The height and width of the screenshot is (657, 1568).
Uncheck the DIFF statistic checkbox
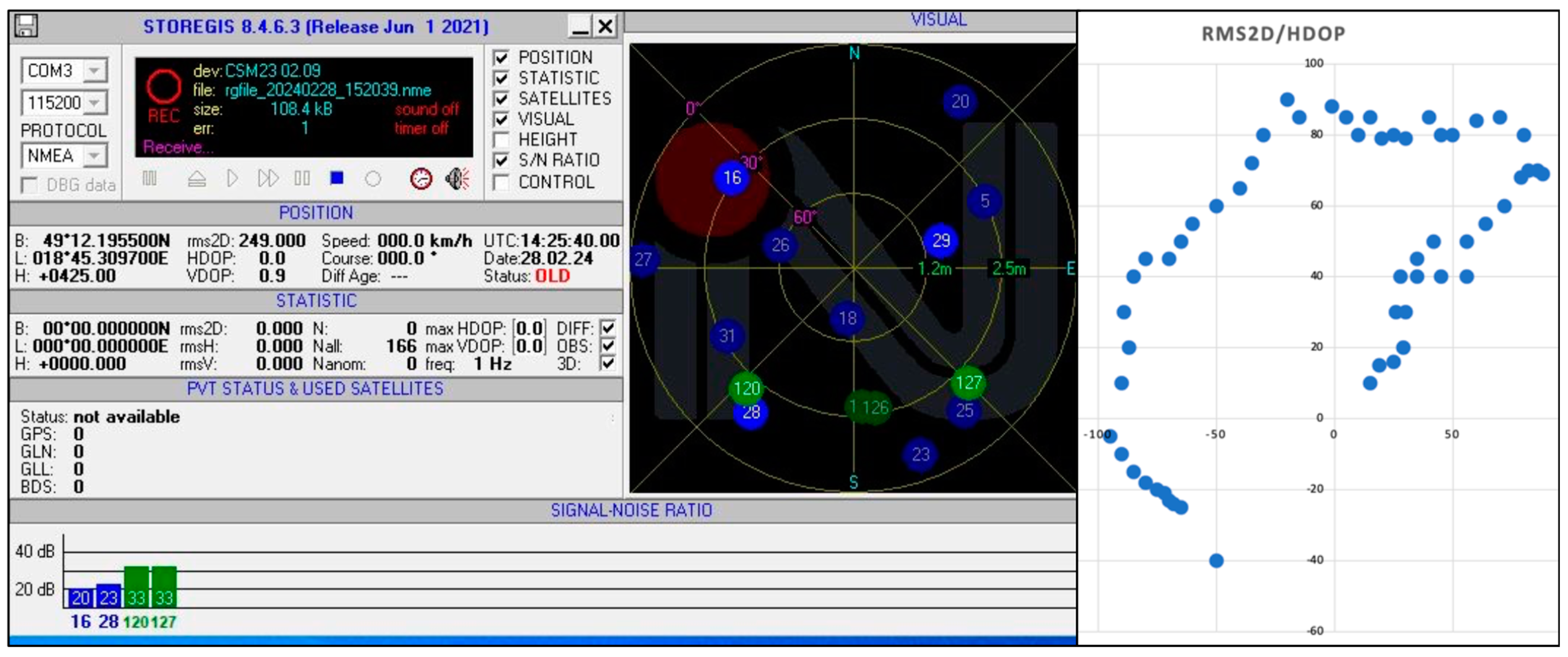pyautogui.click(x=608, y=328)
